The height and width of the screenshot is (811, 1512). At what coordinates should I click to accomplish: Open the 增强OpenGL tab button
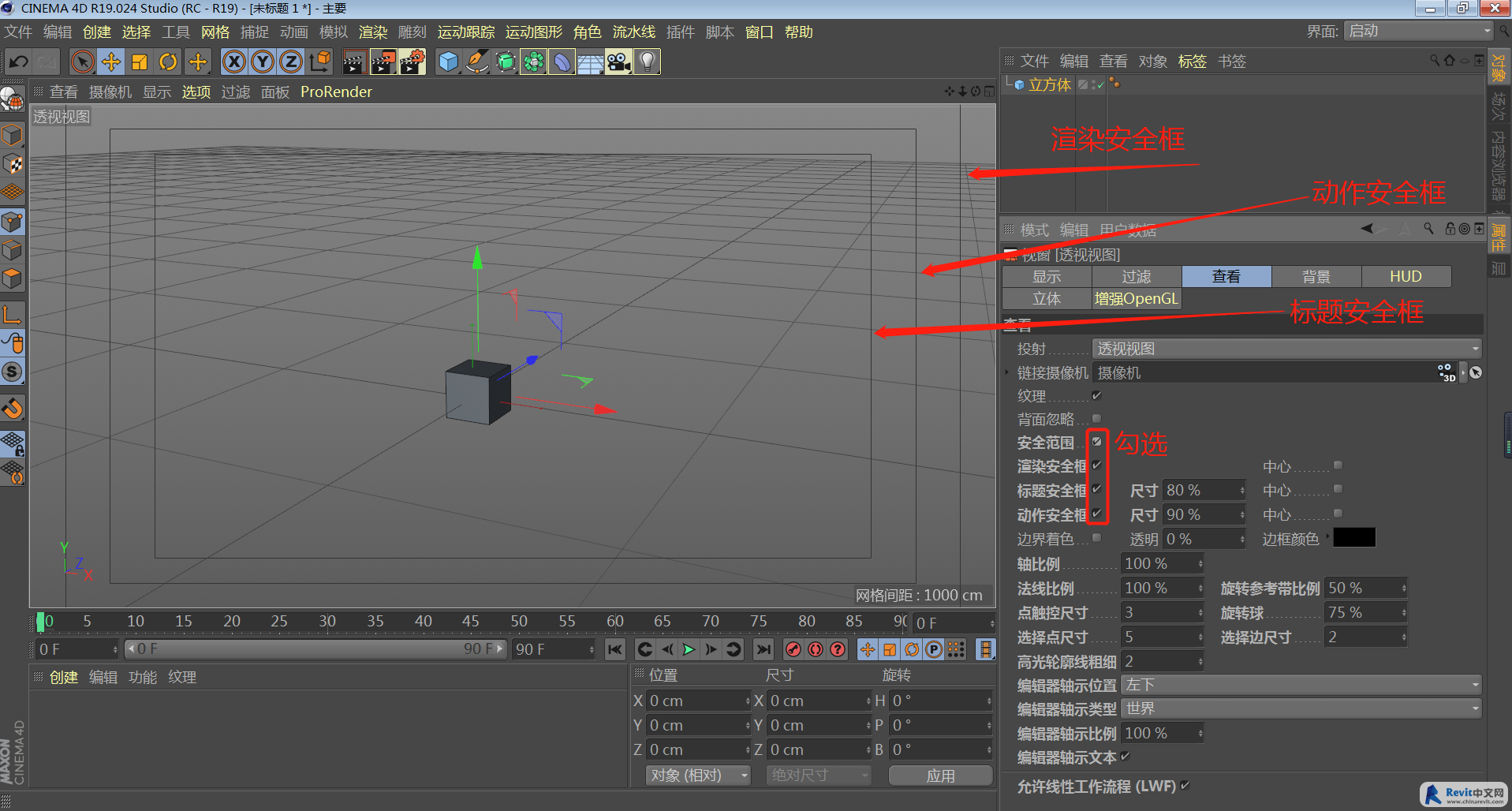coord(1137,299)
